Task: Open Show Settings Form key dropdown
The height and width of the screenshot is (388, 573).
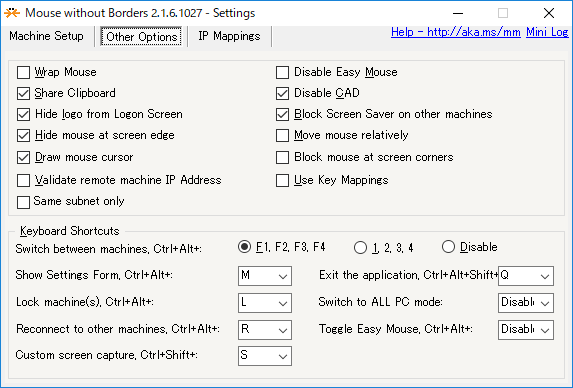Action: click(x=265, y=276)
